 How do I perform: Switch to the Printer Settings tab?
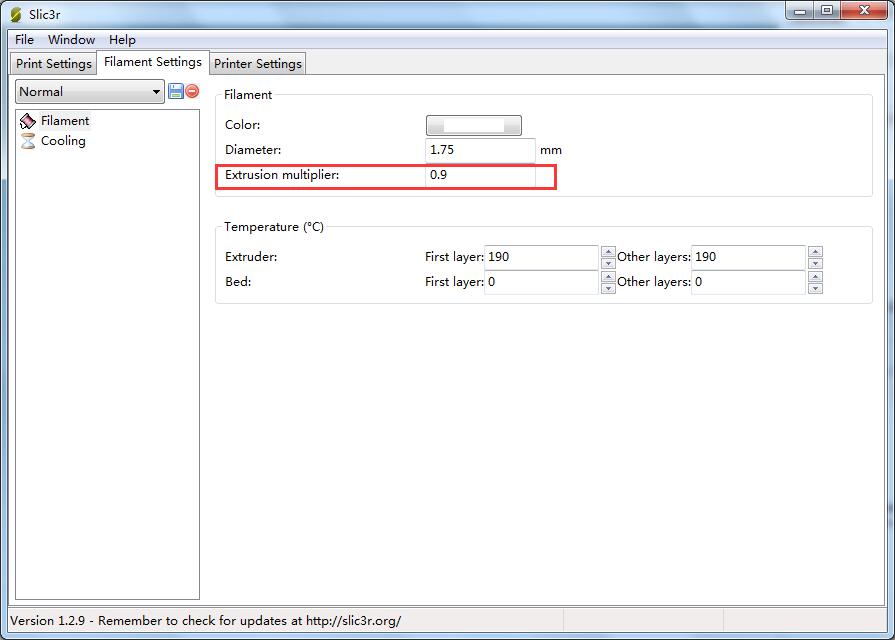257,63
